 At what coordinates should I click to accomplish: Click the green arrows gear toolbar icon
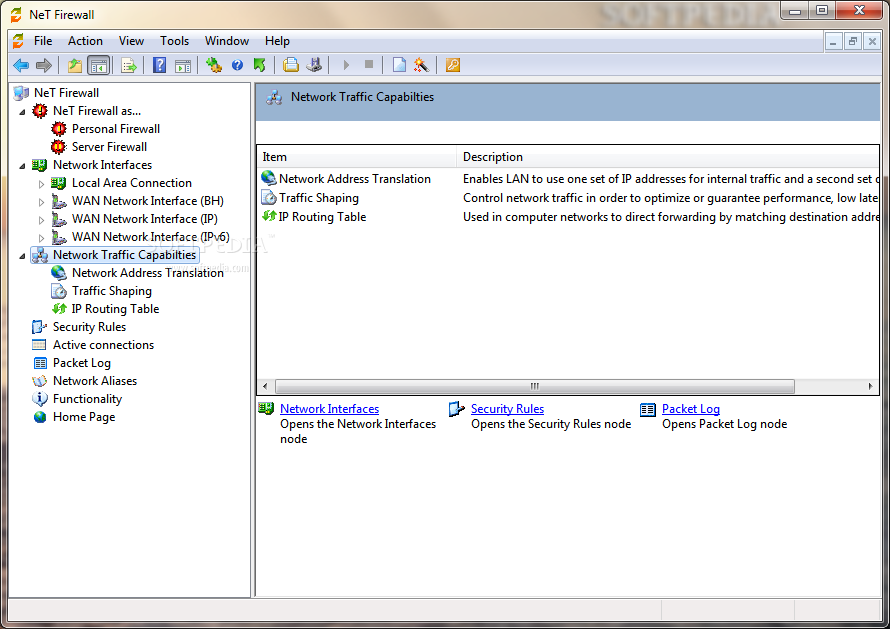(x=214, y=65)
